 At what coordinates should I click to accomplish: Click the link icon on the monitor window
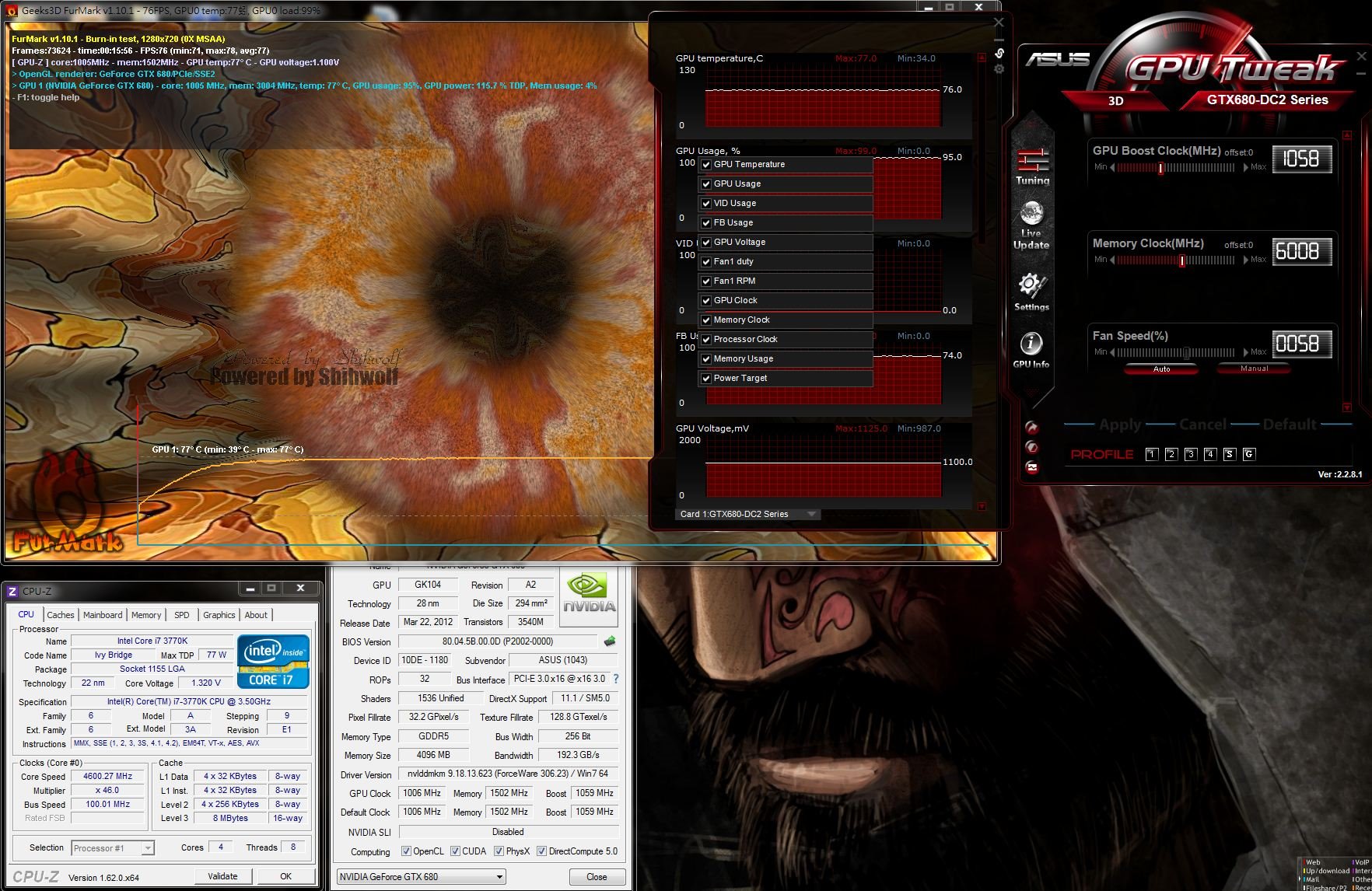click(x=999, y=53)
